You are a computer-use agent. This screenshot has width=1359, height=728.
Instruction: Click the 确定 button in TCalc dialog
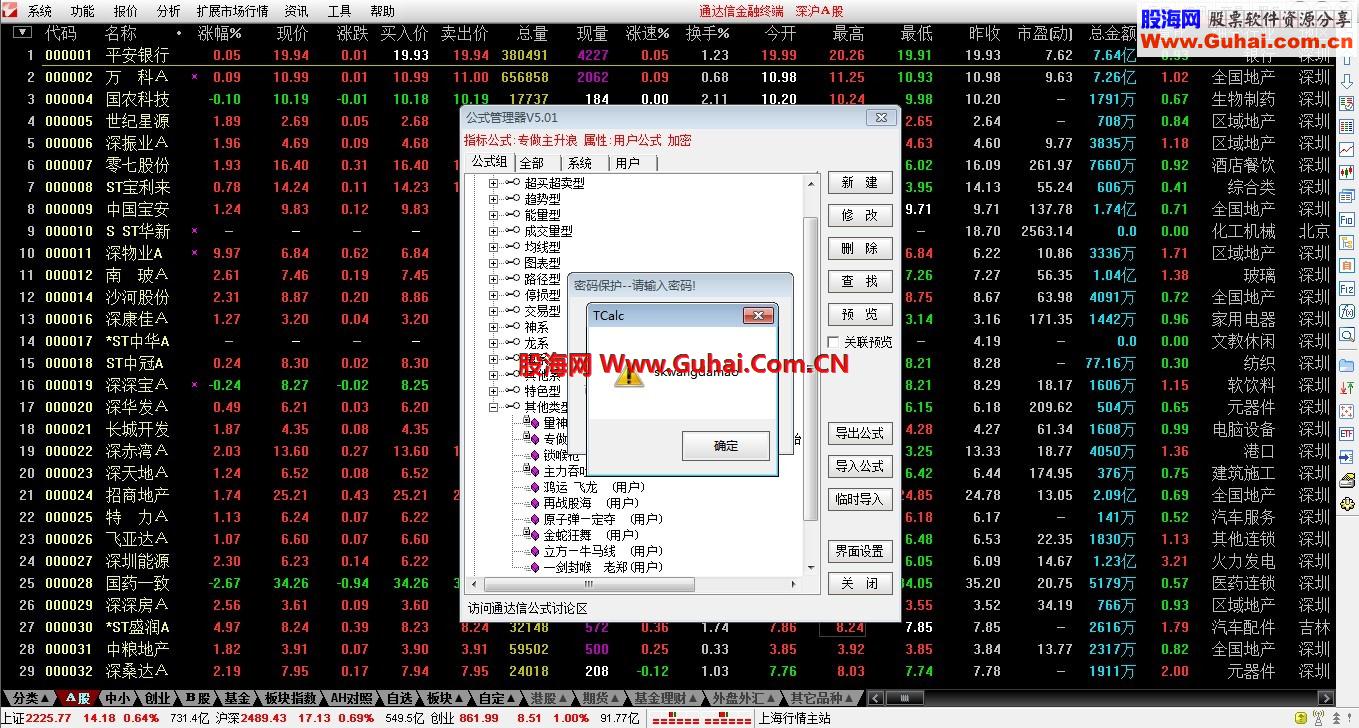(726, 446)
